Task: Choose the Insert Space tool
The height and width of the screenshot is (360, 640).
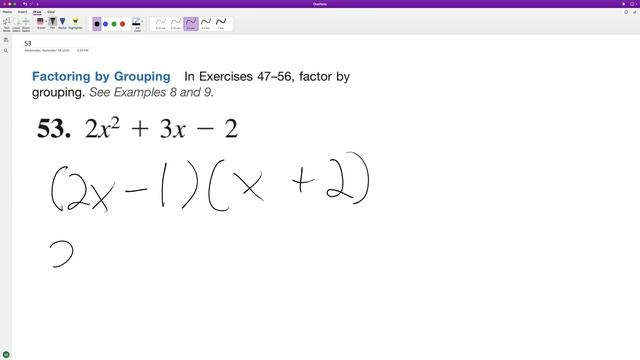Action: pos(26,24)
